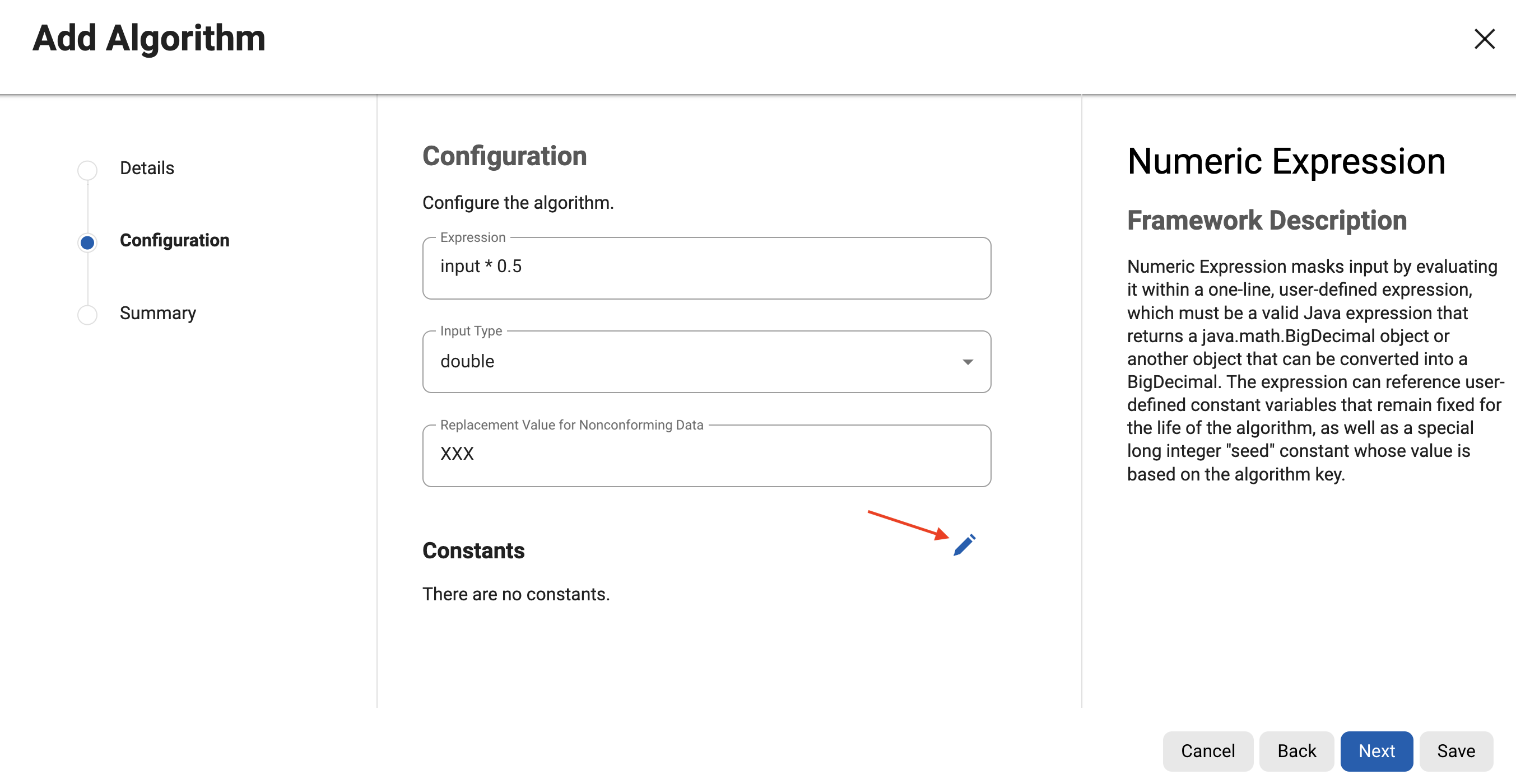
Task: Select the Summary step label
Action: point(158,313)
